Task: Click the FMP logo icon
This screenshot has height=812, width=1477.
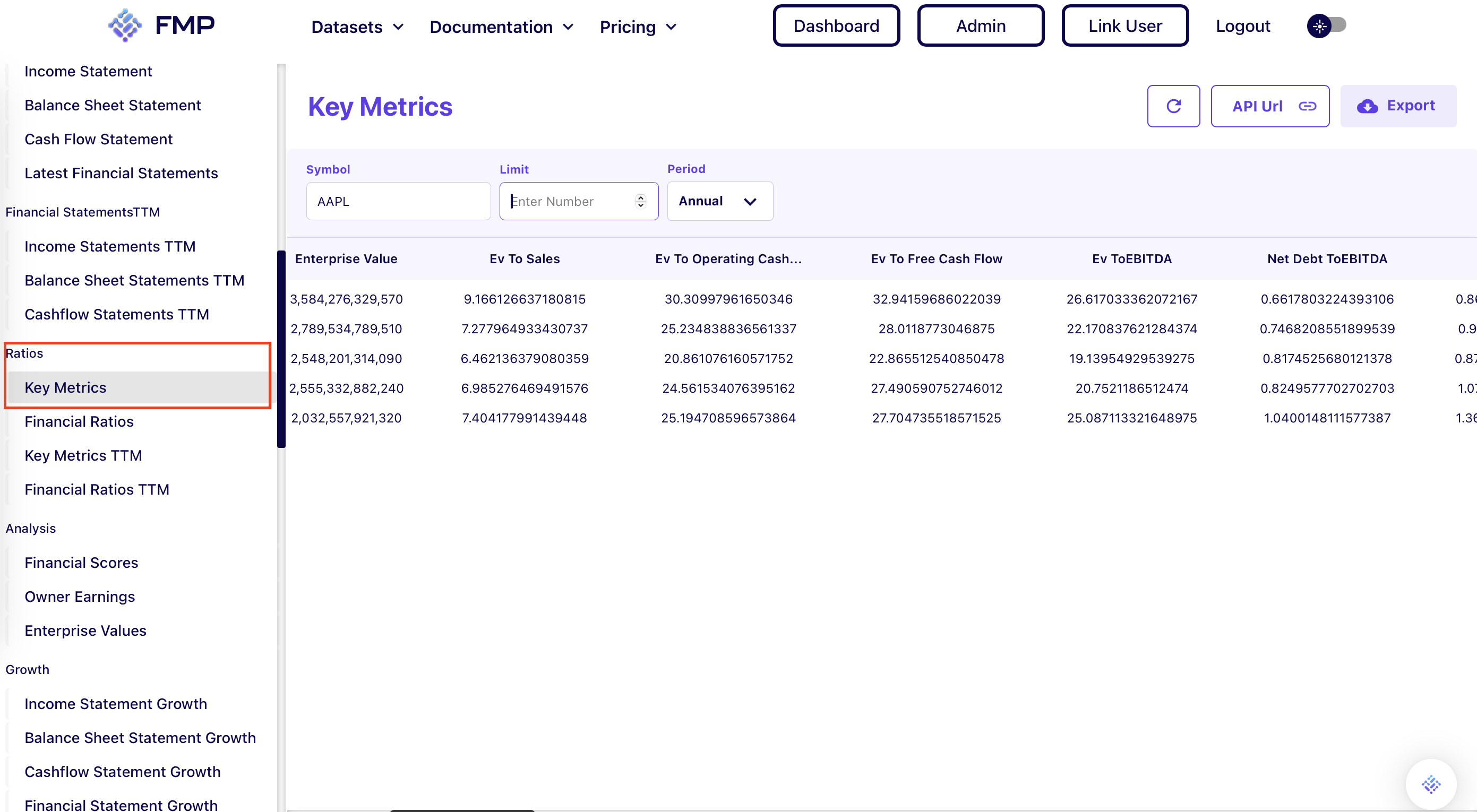Action: (x=125, y=25)
